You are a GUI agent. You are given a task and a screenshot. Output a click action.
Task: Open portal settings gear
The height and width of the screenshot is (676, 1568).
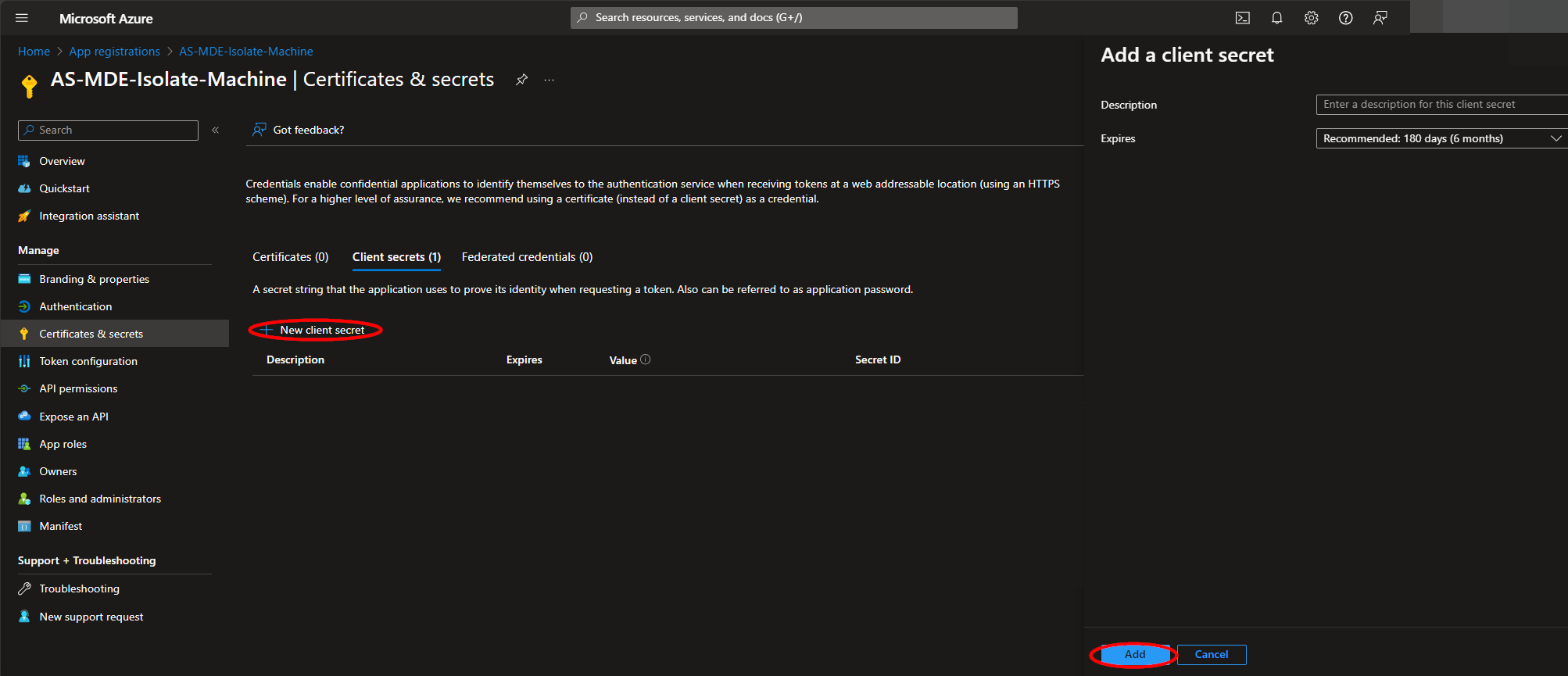coord(1311,18)
